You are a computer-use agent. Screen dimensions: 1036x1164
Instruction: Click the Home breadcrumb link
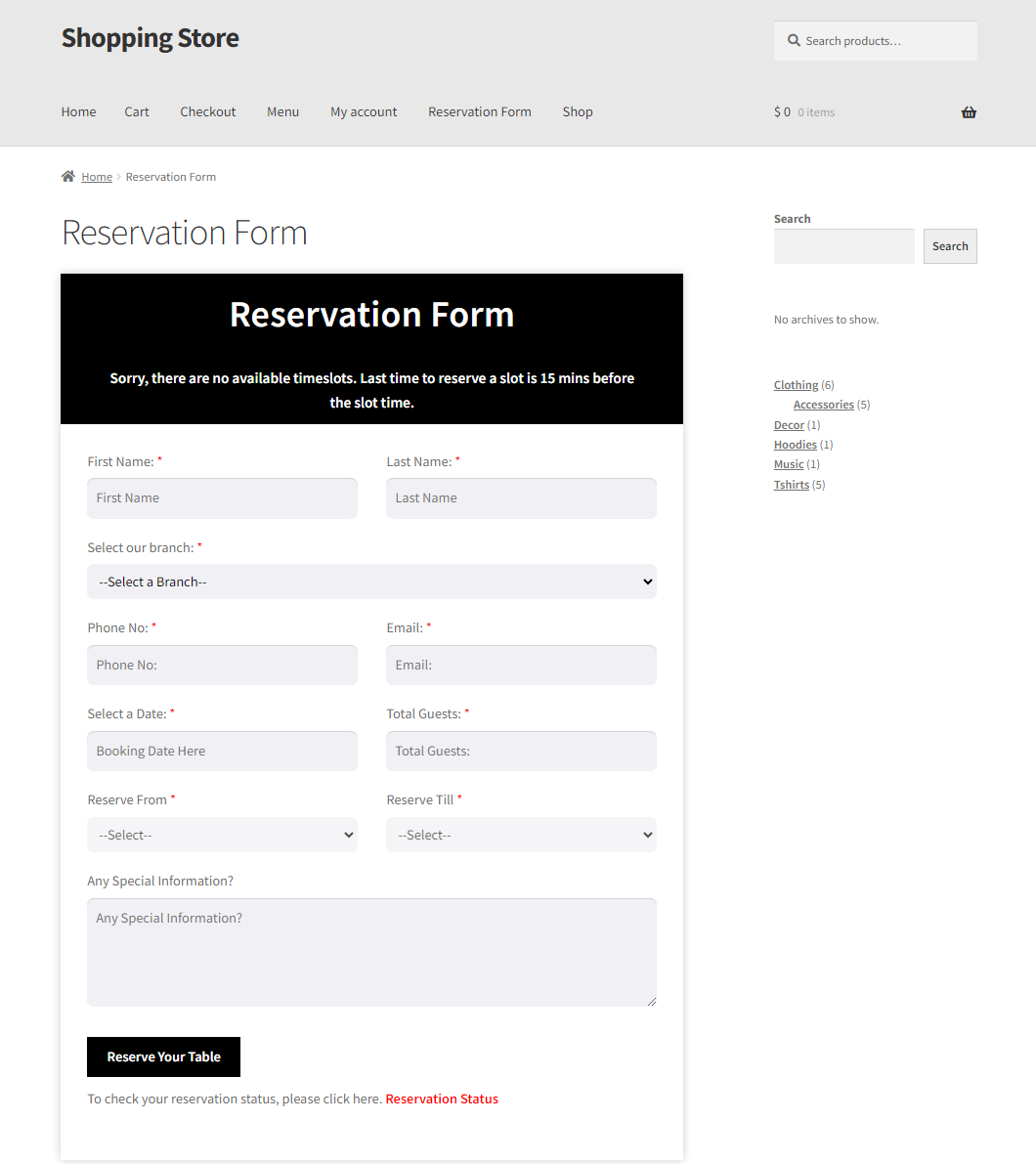pyautogui.click(x=97, y=177)
